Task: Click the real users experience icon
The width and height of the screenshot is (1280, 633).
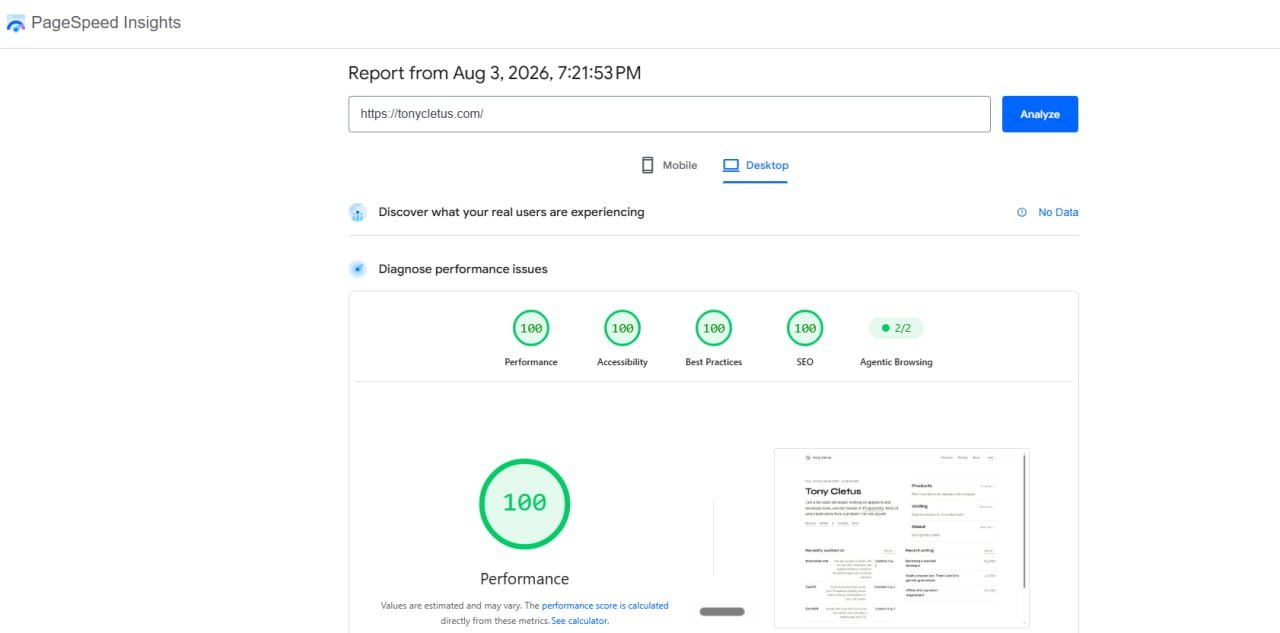Action: [357, 212]
